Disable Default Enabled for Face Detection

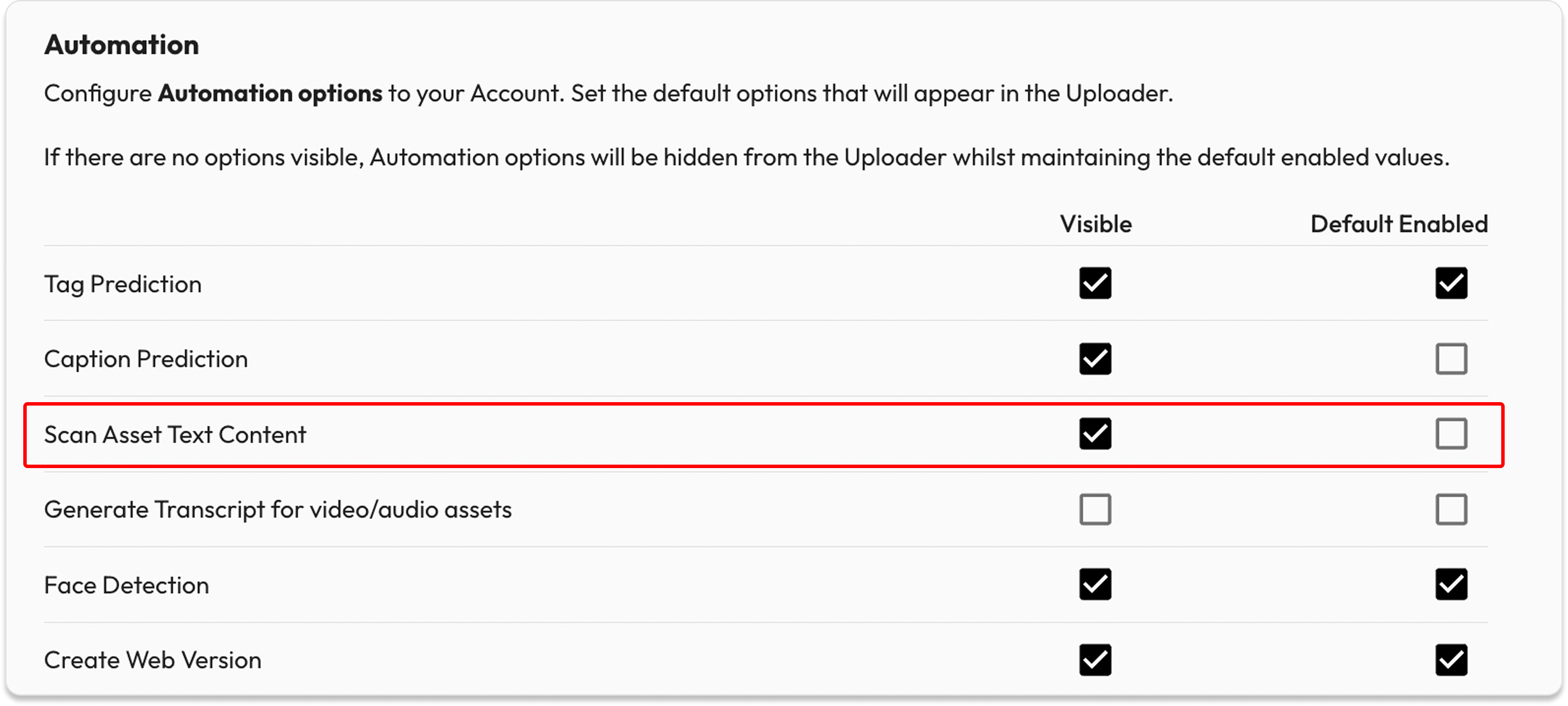coord(1450,584)
